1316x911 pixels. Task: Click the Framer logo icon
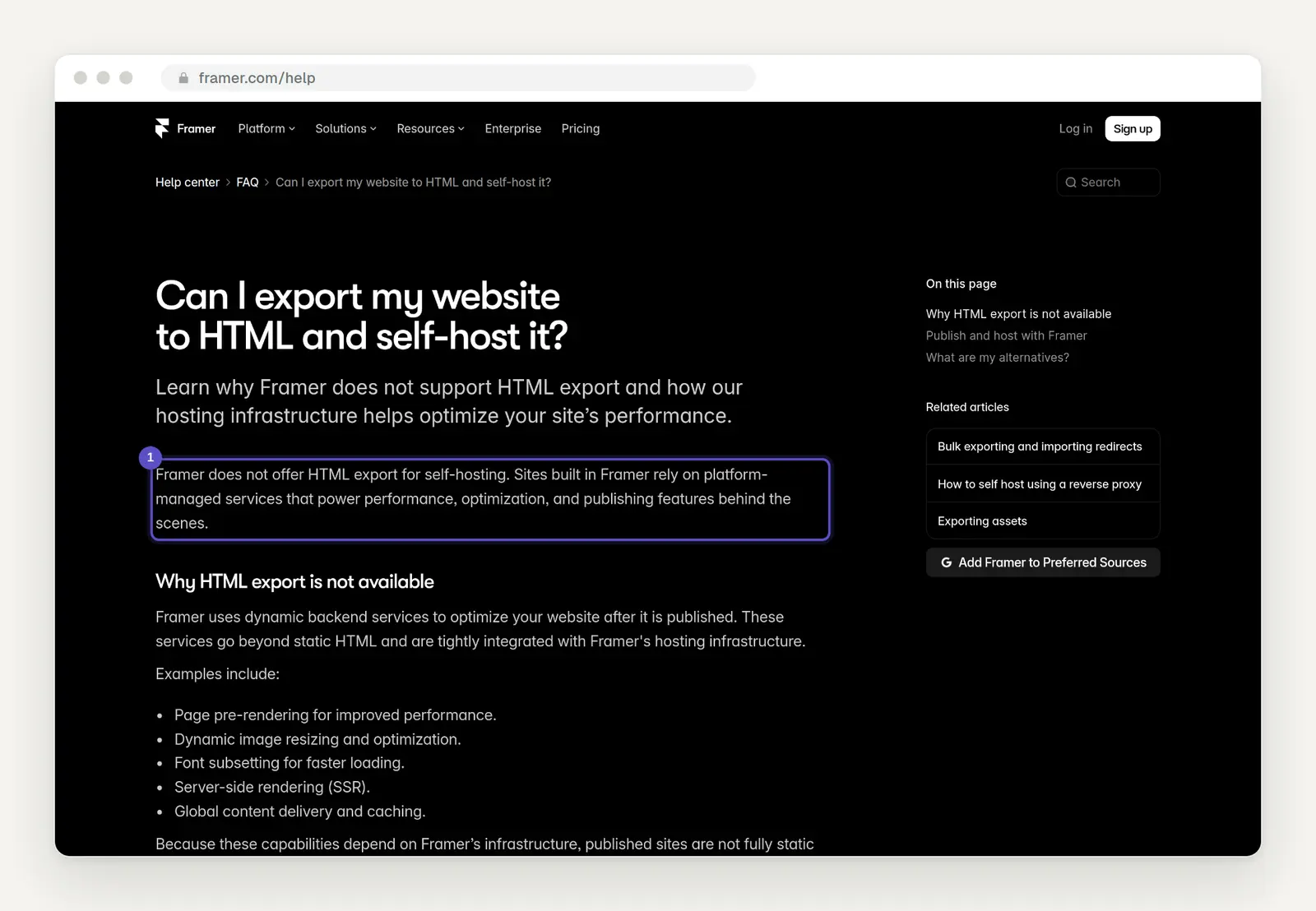point(162,128)
